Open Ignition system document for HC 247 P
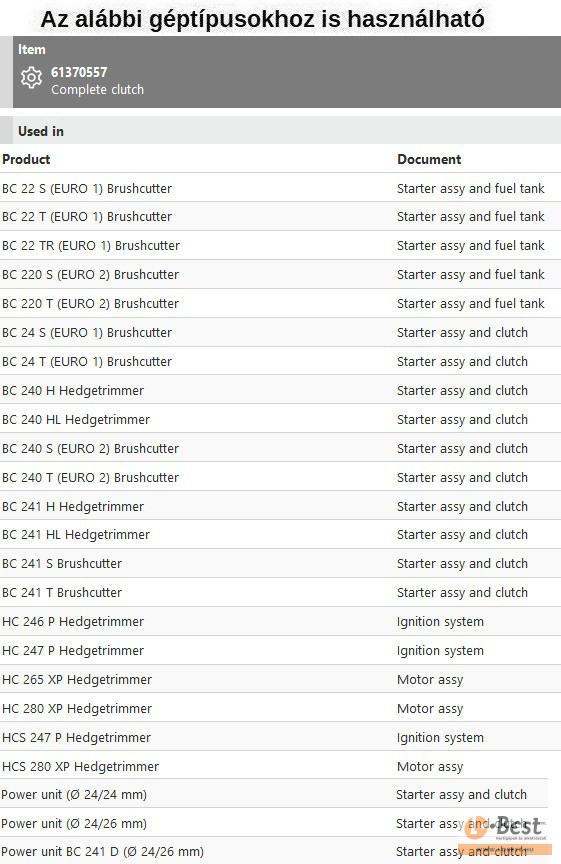 coord(440,651)
